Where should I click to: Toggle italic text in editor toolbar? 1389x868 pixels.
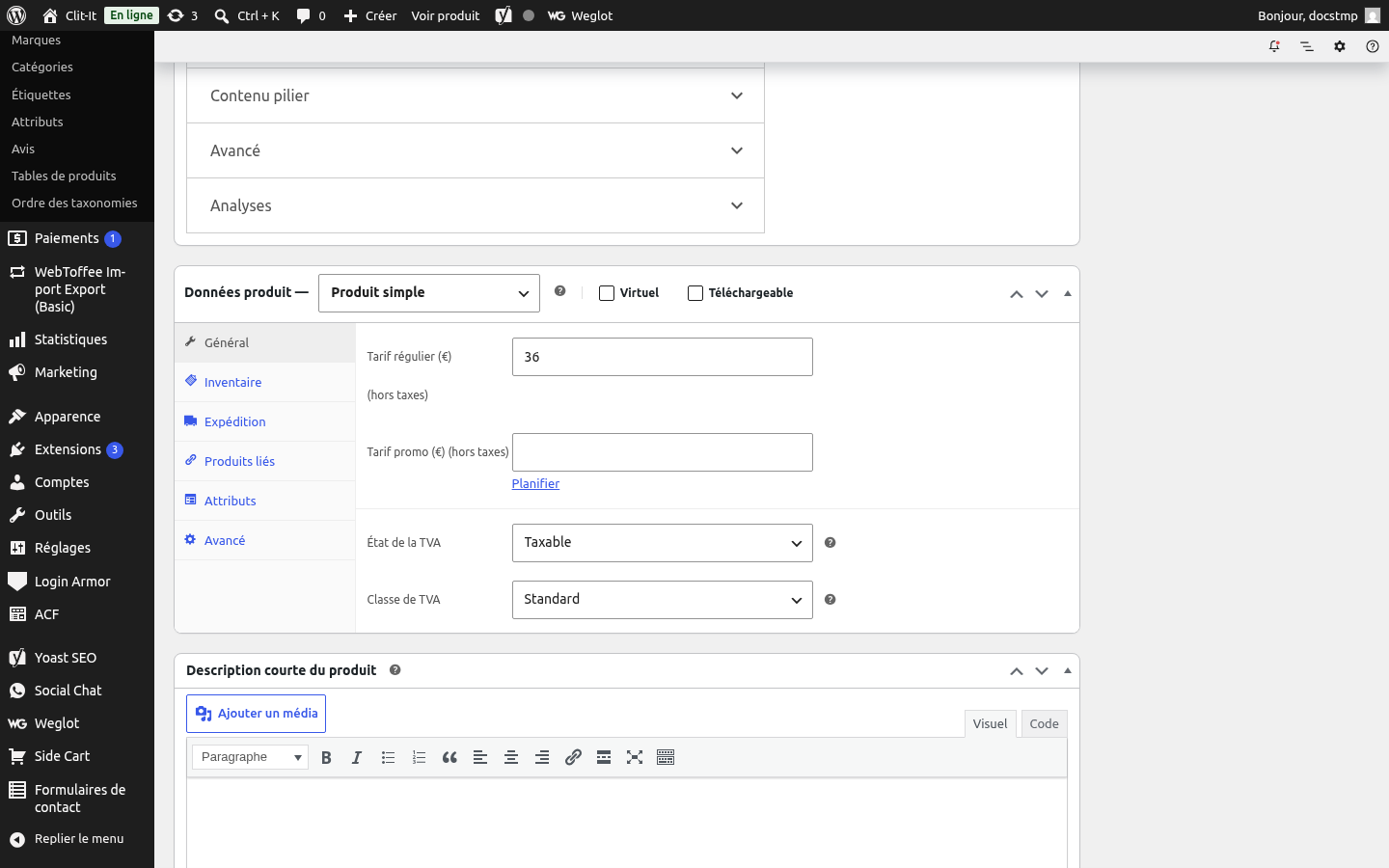coord(357,758)
